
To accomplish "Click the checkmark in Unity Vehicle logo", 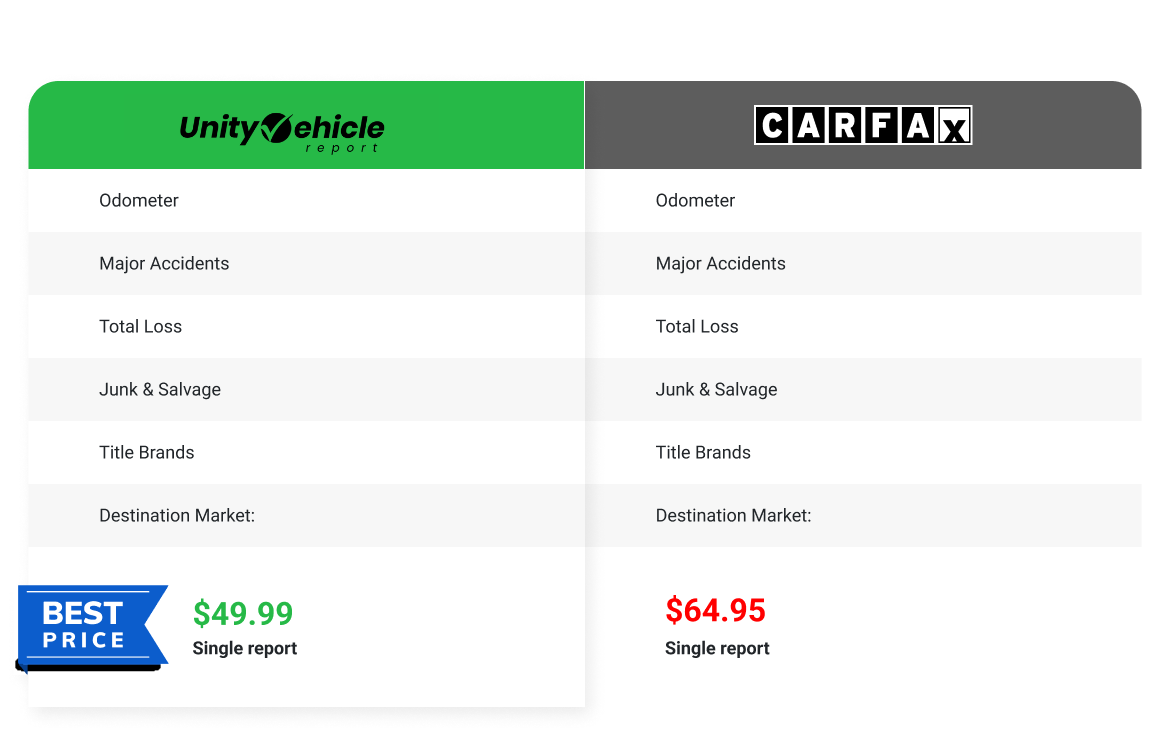I will point(274,128).
